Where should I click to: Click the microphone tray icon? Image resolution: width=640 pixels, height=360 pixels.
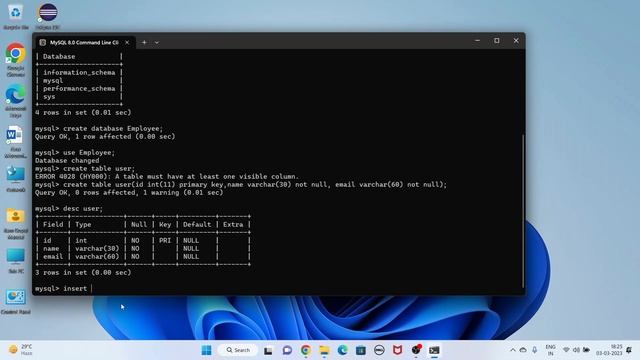(x=534, y=350)
